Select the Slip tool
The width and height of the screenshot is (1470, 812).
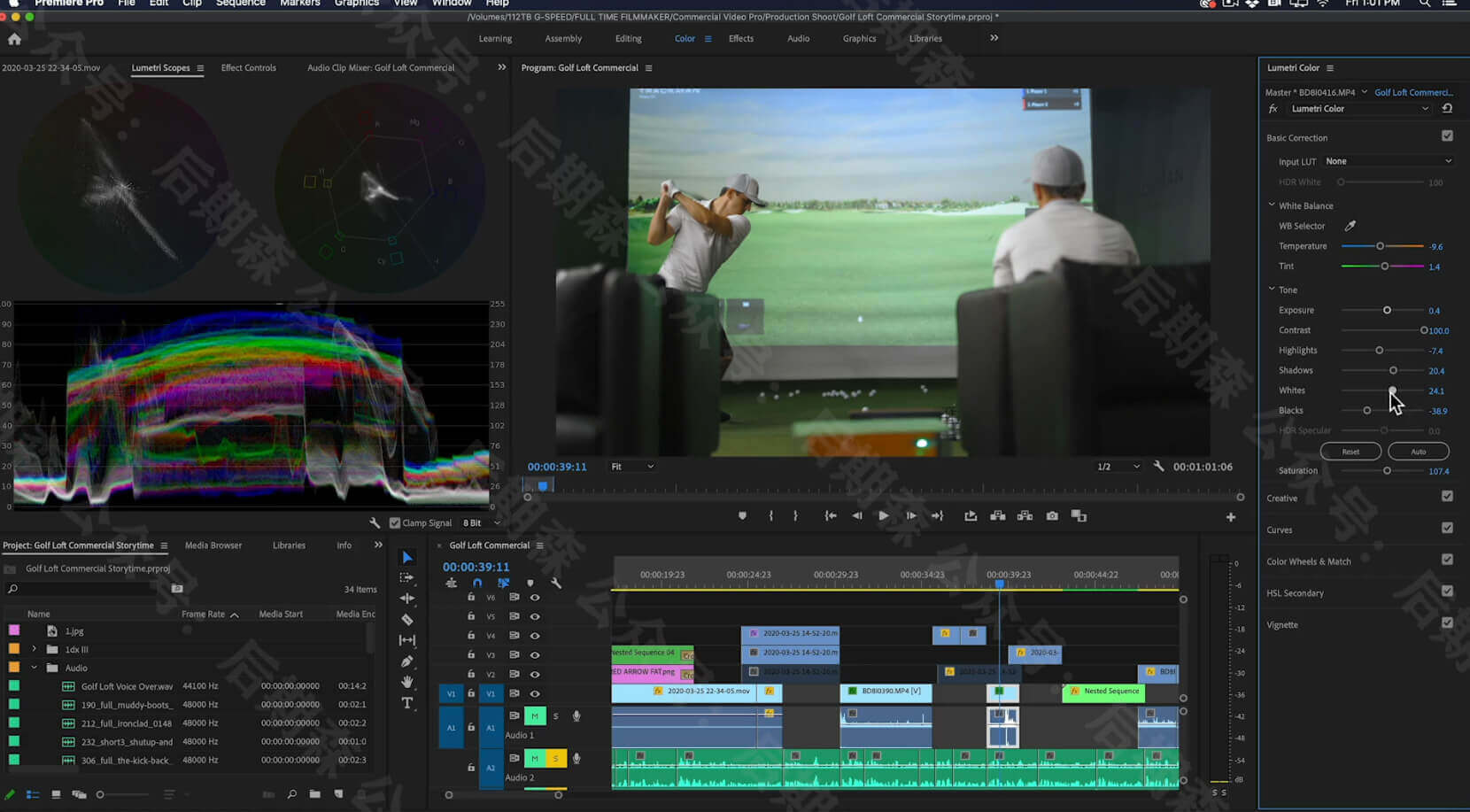[x=406, y=640]
